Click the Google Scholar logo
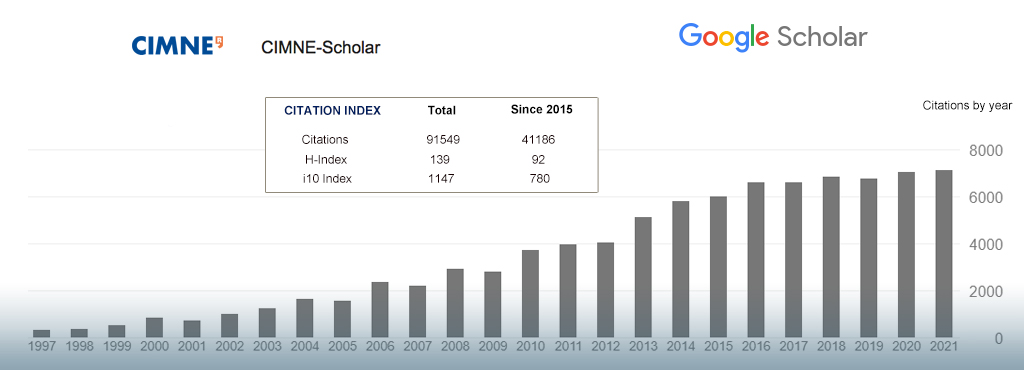The width and height of the screenshot is (1024, 370). click(773, 38)
